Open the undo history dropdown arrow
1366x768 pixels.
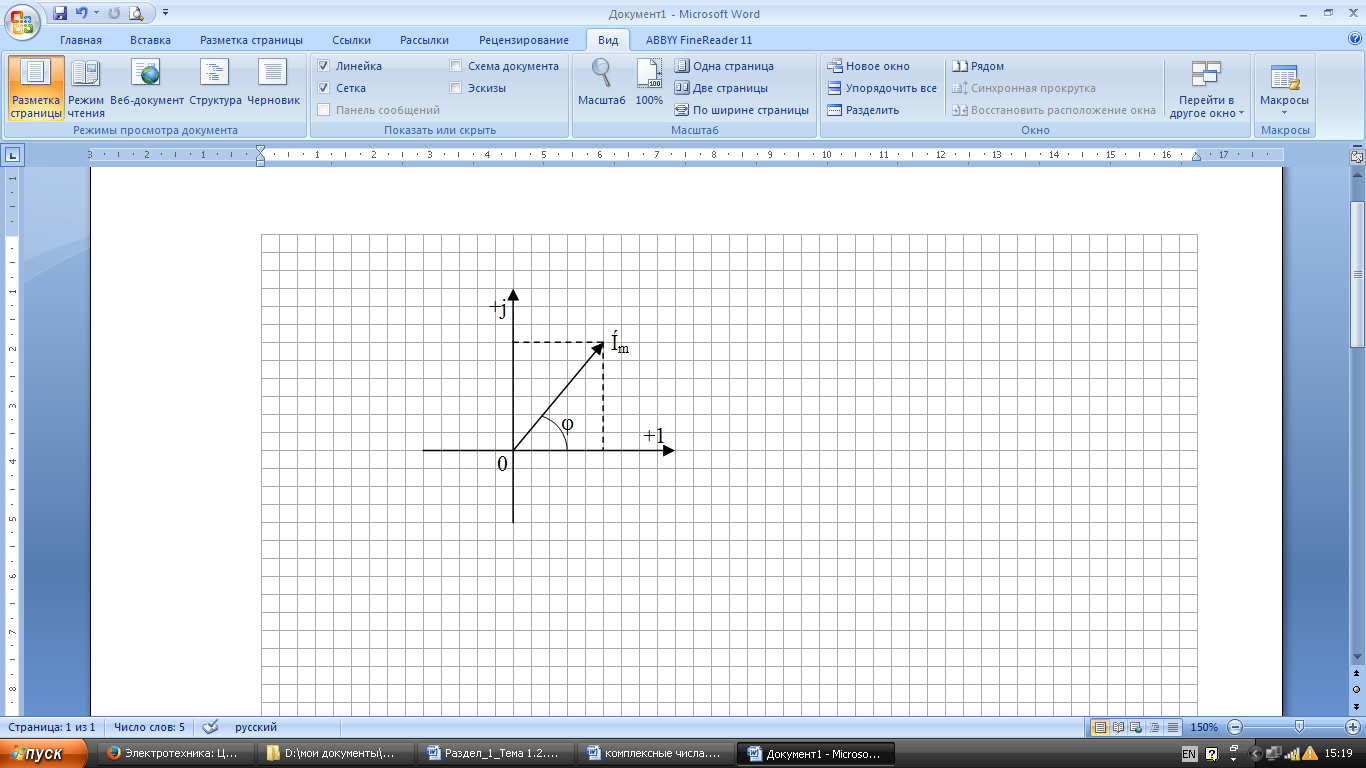[96, 14]
